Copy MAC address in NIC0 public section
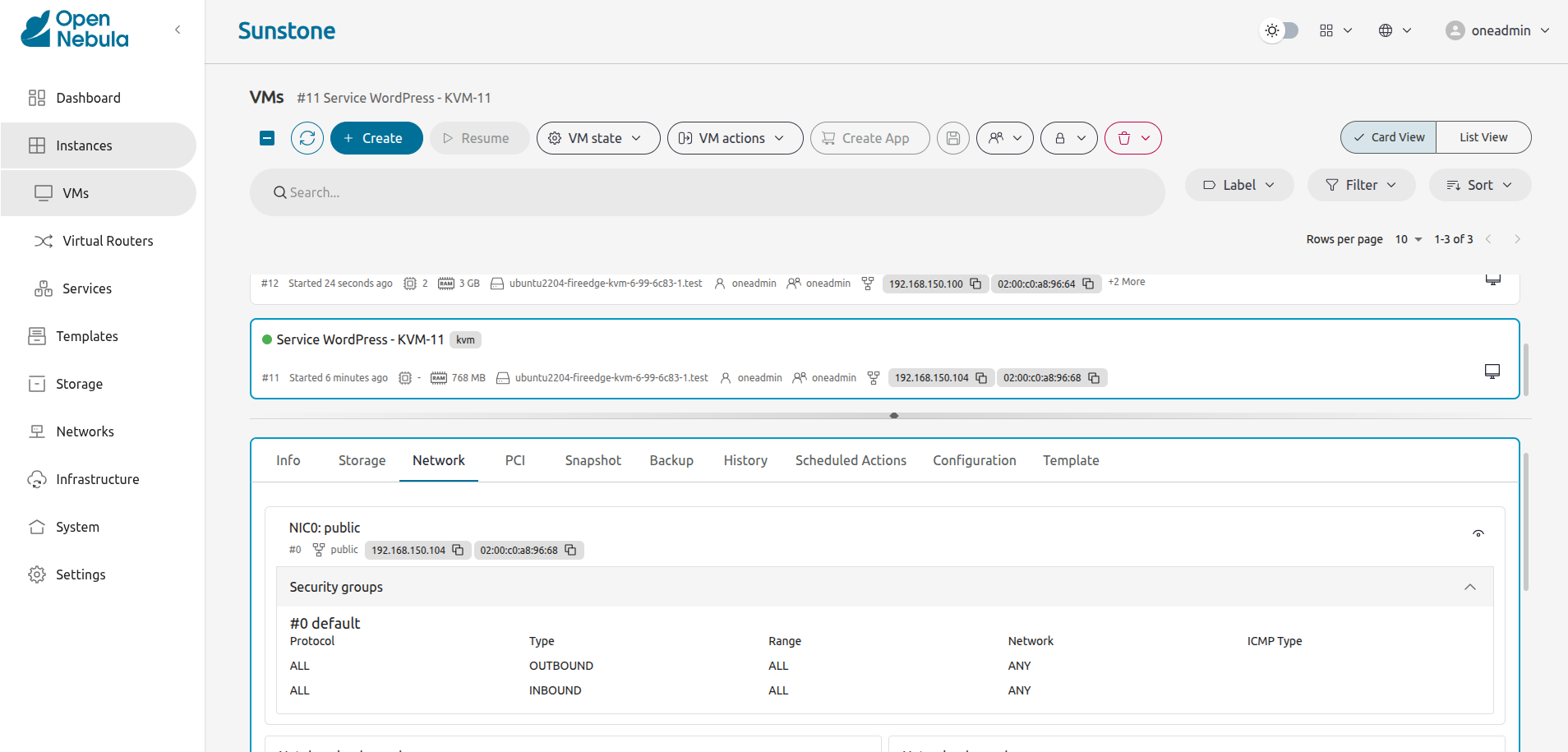 570,550
